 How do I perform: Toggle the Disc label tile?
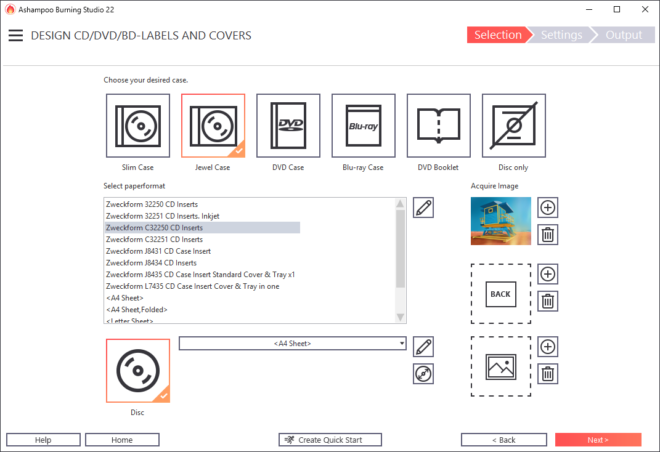pyautogui.click(x=138, y=371)
